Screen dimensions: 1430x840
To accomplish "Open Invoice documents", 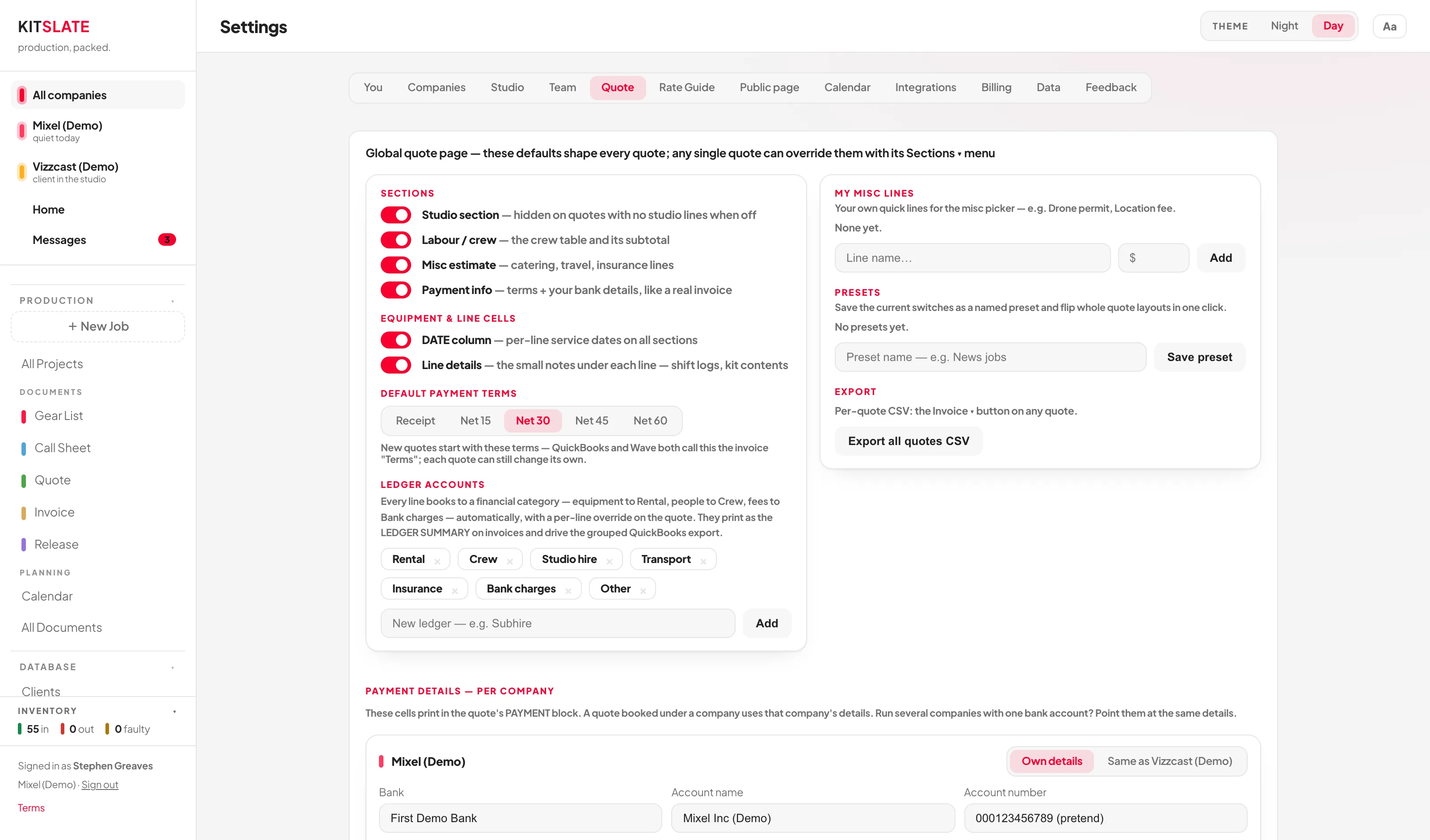I will 97,512.
